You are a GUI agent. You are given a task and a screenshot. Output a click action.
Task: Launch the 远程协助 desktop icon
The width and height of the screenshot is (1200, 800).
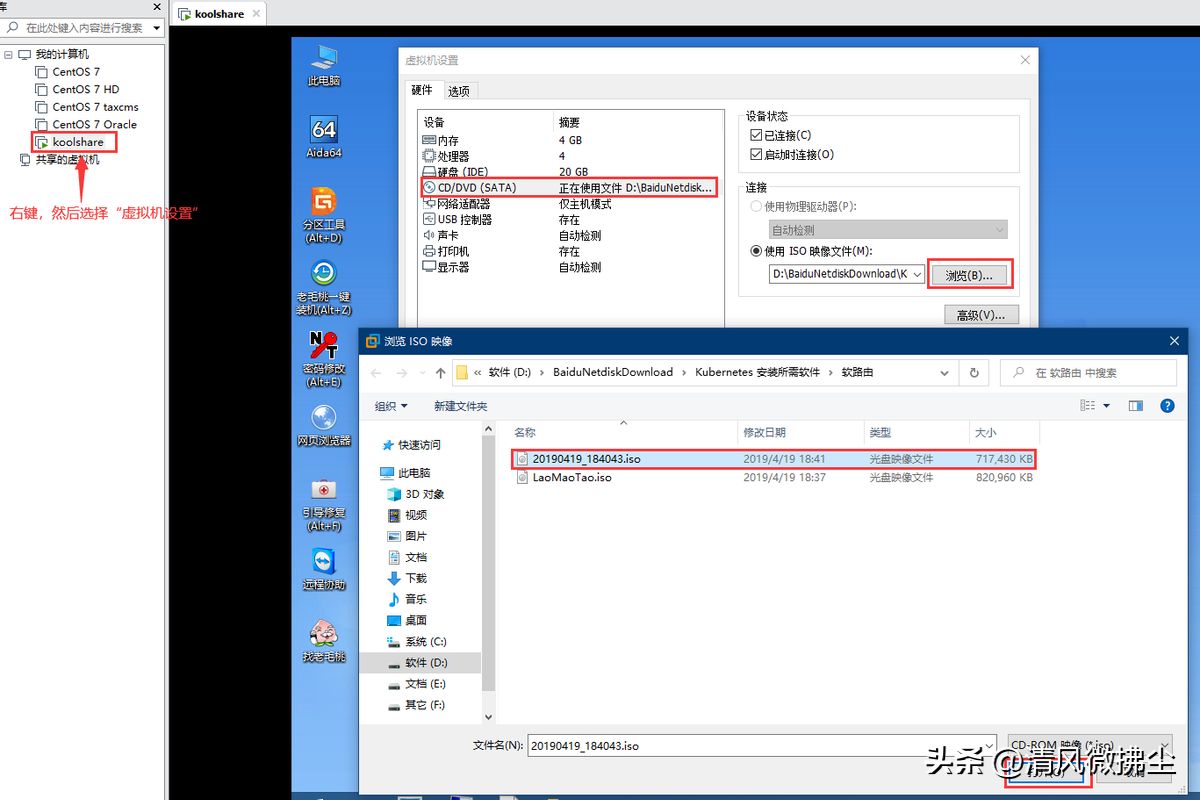pos(324,569)
